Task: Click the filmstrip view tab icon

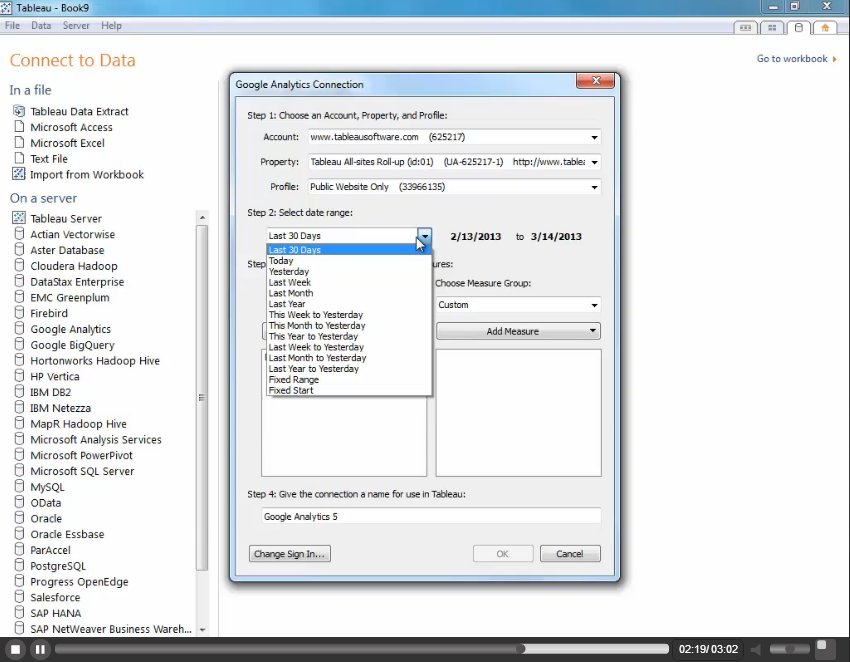Action: (x=746, y=28)
